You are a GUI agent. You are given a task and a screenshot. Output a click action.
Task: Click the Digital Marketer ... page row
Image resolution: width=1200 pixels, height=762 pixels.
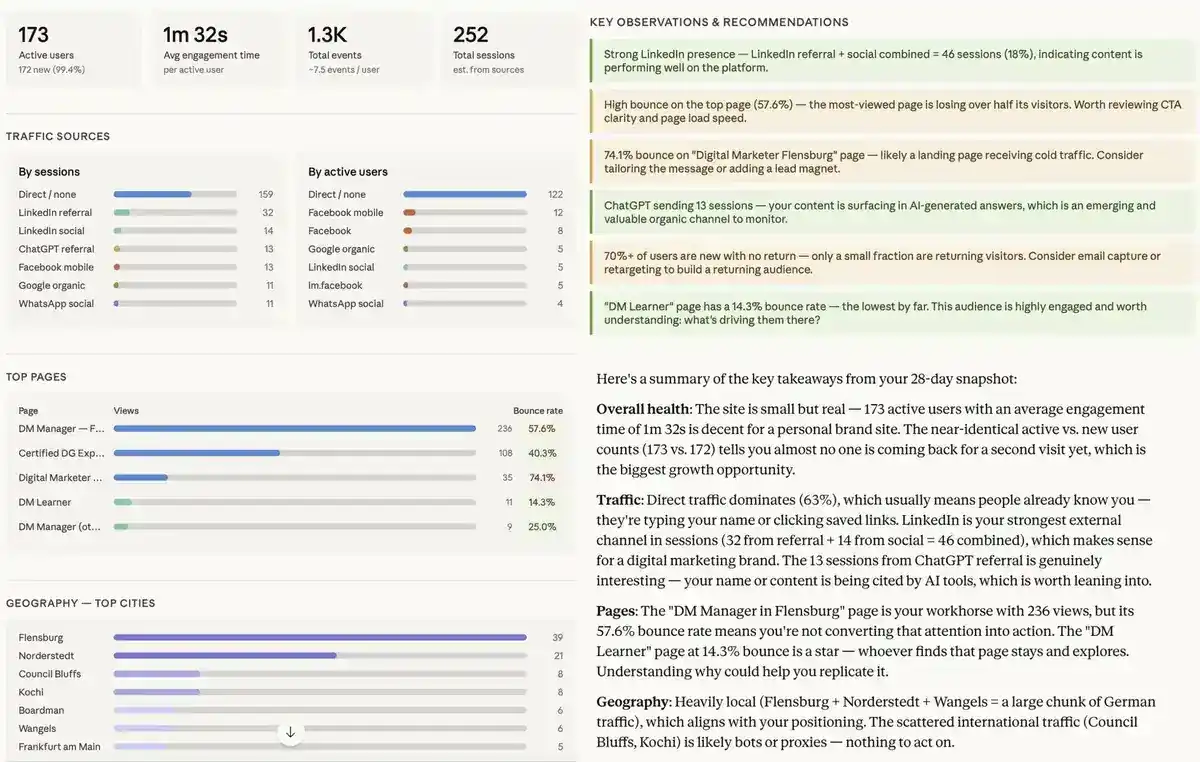pyautogui.click(x=291, y=478)
